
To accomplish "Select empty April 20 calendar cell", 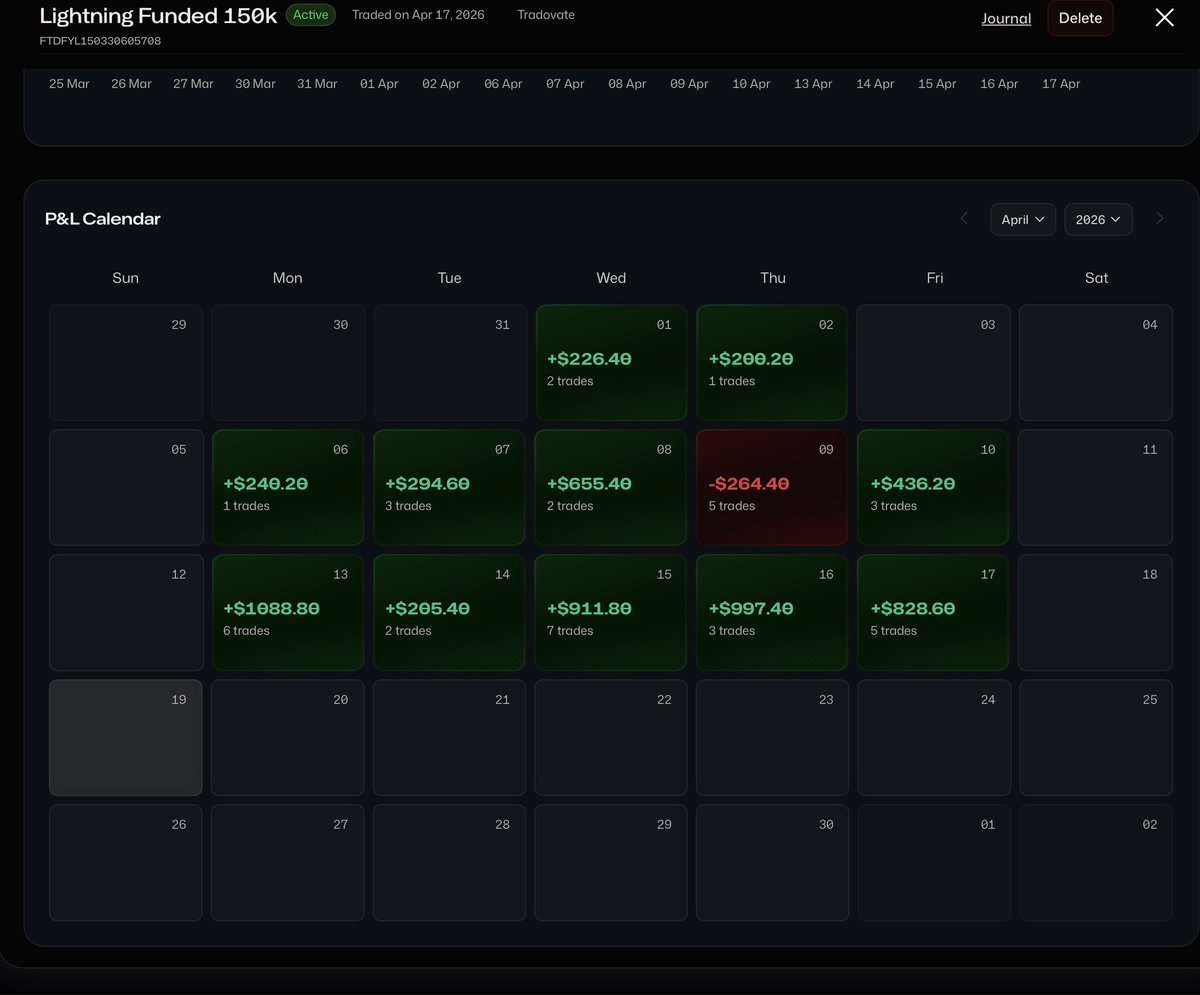I will tap(288, 738).
